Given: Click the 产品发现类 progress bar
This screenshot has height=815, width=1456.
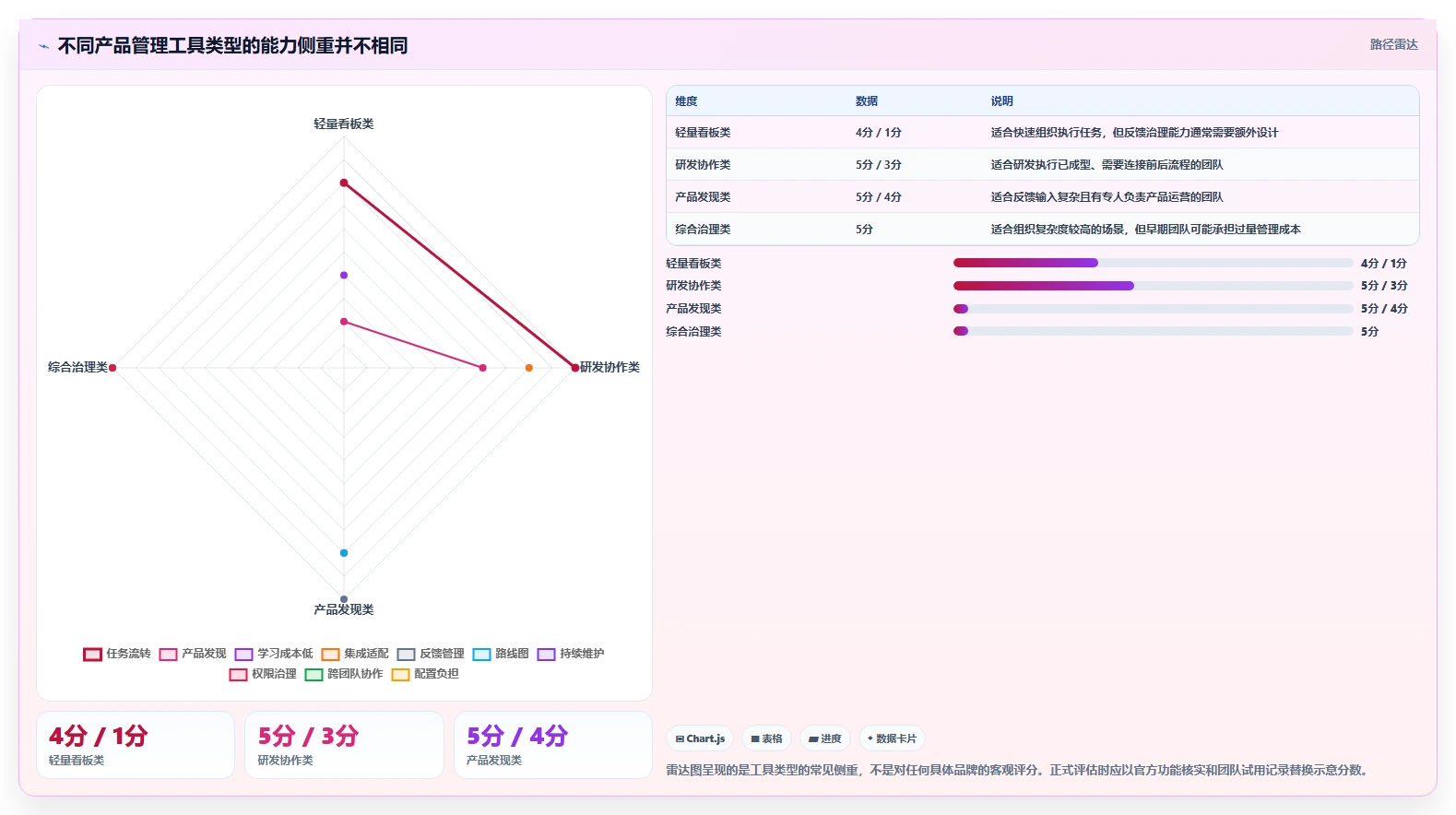Looking at the screenshot, I should [1154, 309].
